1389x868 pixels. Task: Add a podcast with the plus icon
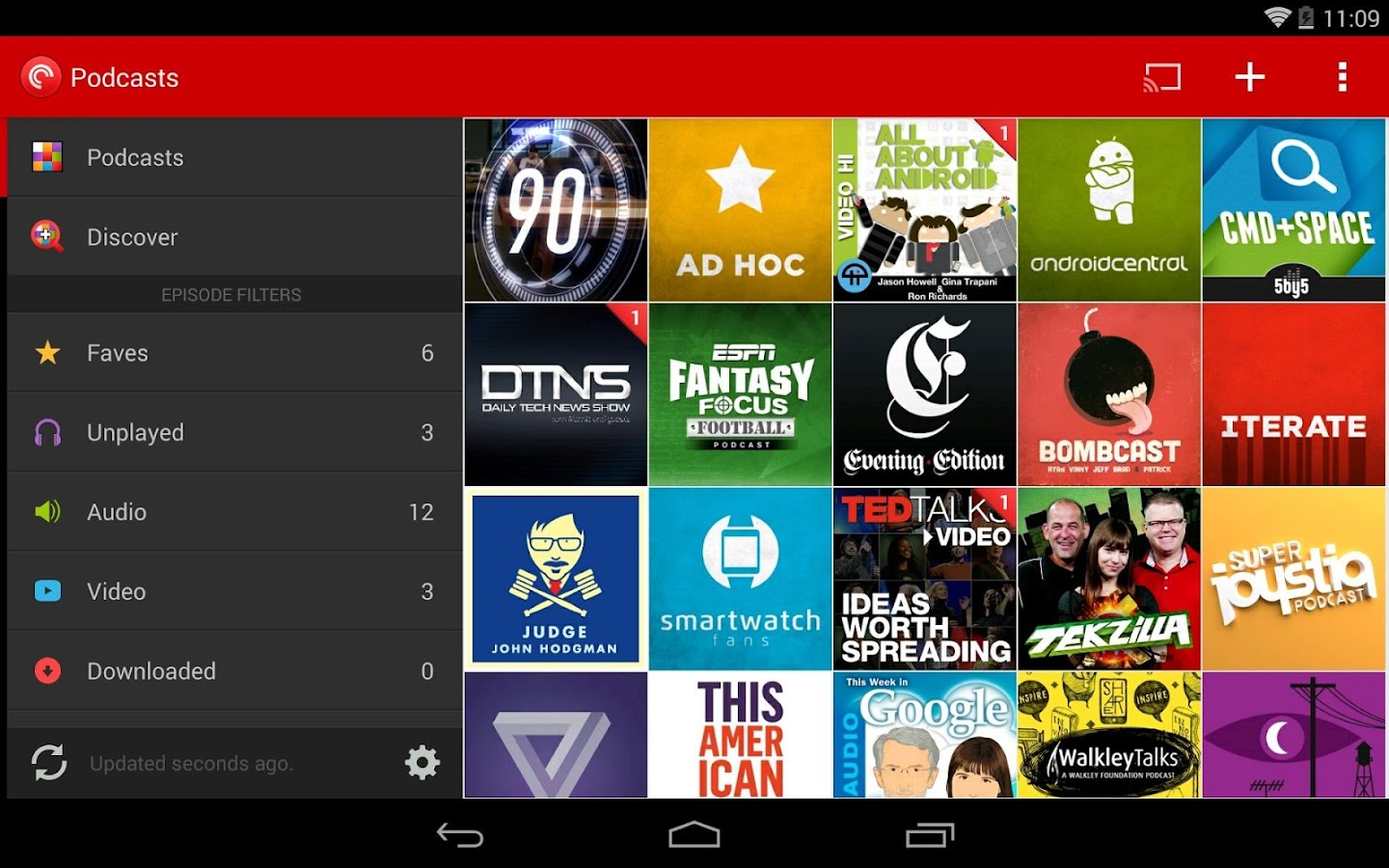[1250, 77]
